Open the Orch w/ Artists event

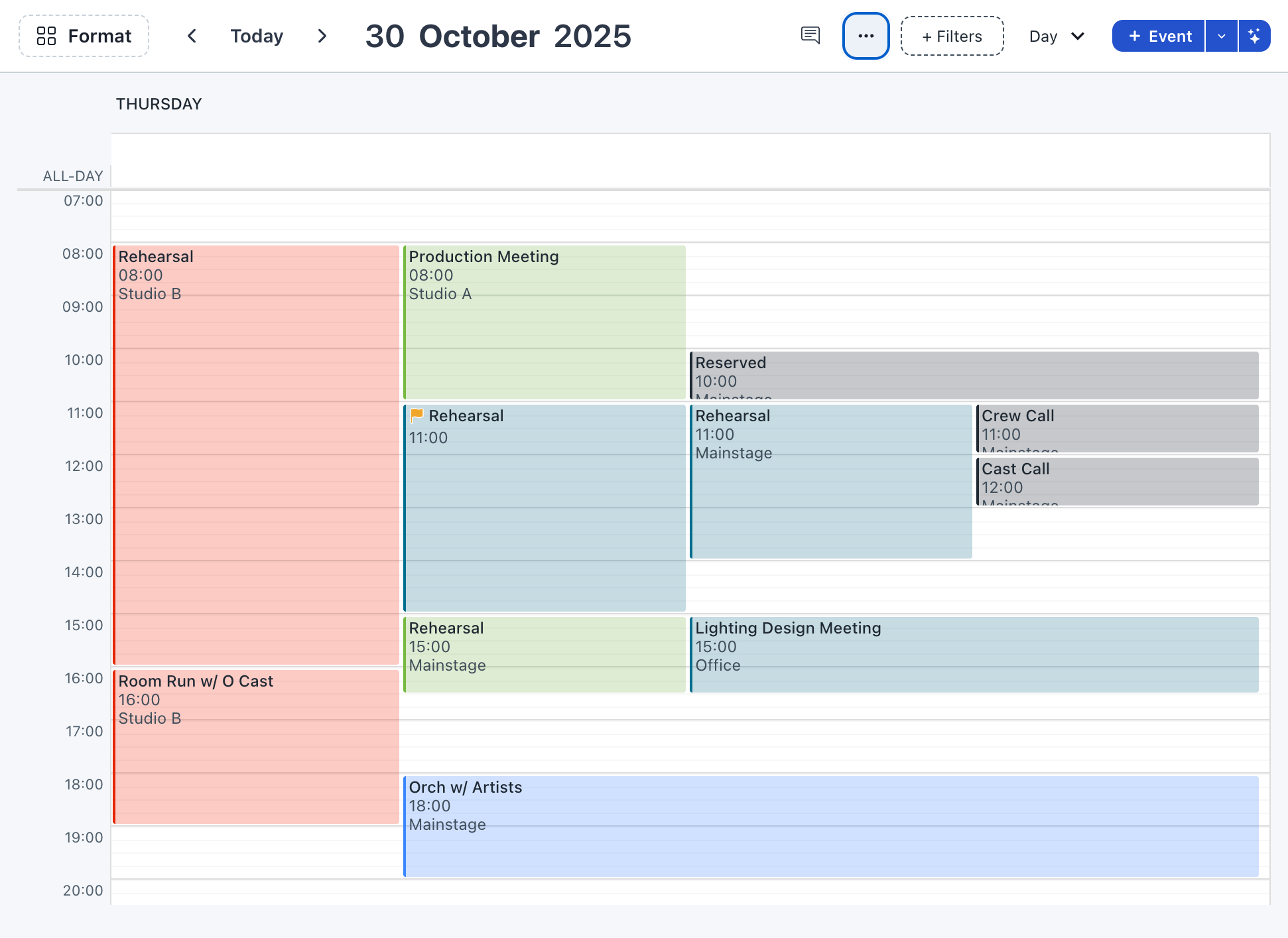click(x=831, y=827)
